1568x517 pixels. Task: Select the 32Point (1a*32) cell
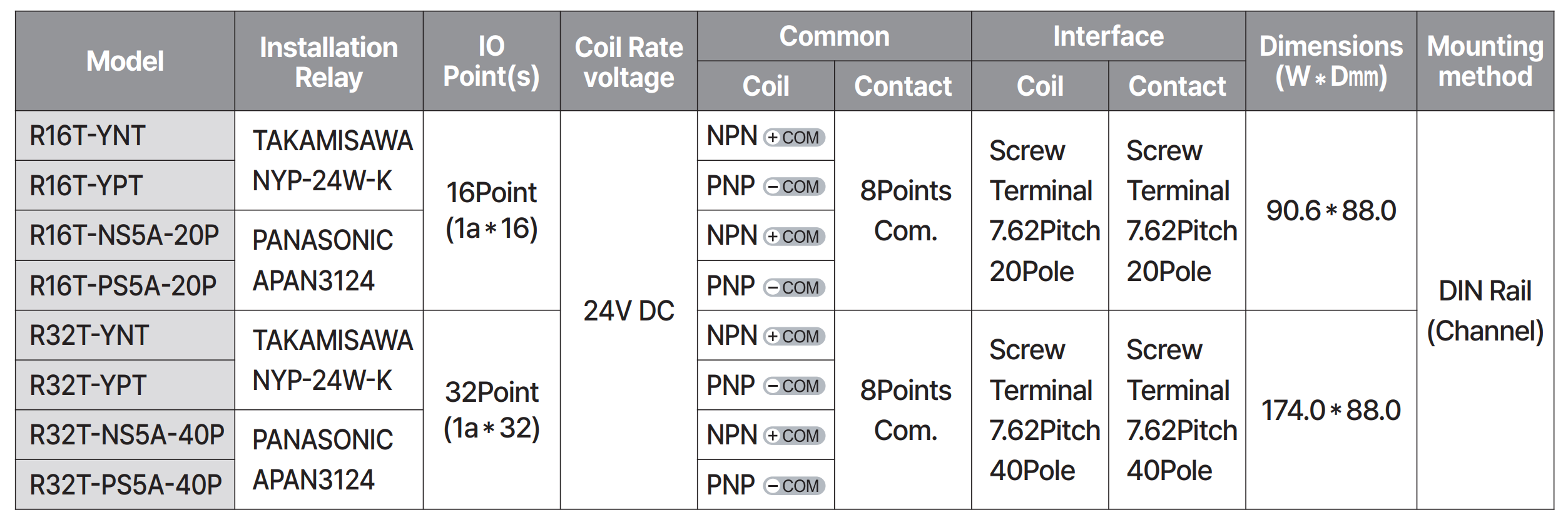[x=492, y=410]
